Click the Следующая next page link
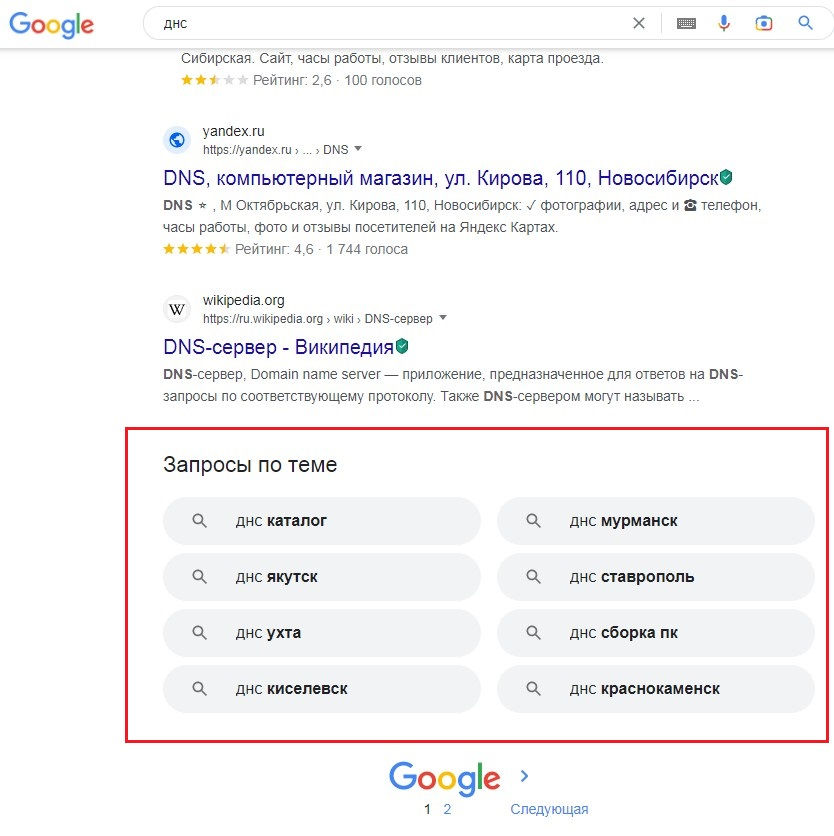This screenshot has height=836, width=834. [549, 809]
